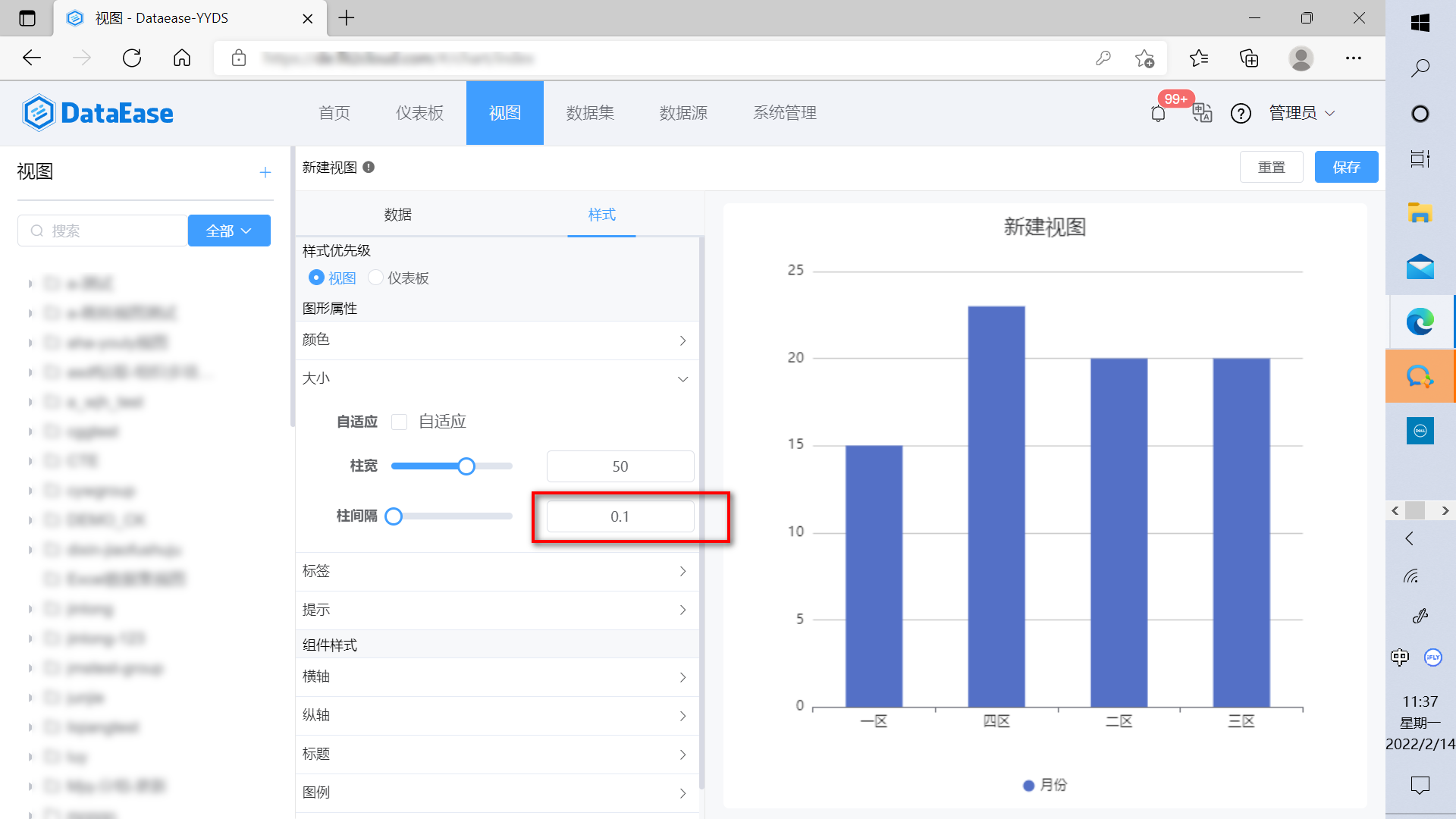Click the search icon in the view sidebar
The image size is (1456, 819).
point(37,231)
